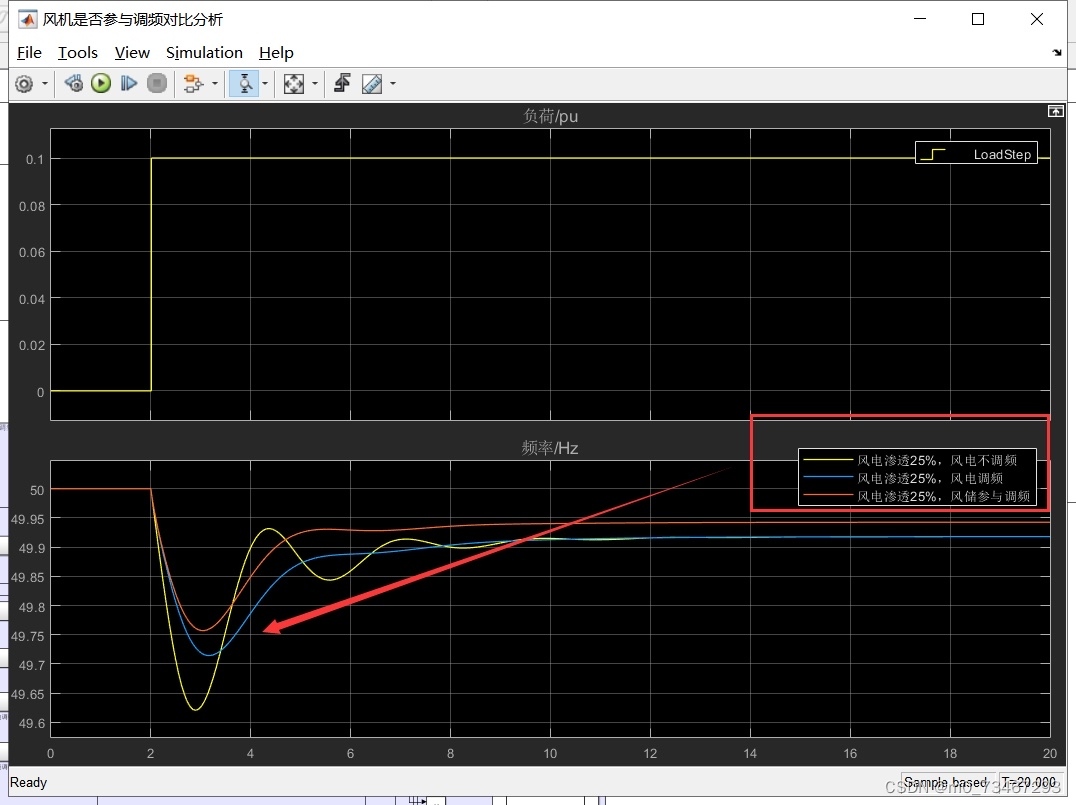The image size is (1076, 805).
Task: Open the Scale Axes dropdown arrow
Action: point(315,84)
